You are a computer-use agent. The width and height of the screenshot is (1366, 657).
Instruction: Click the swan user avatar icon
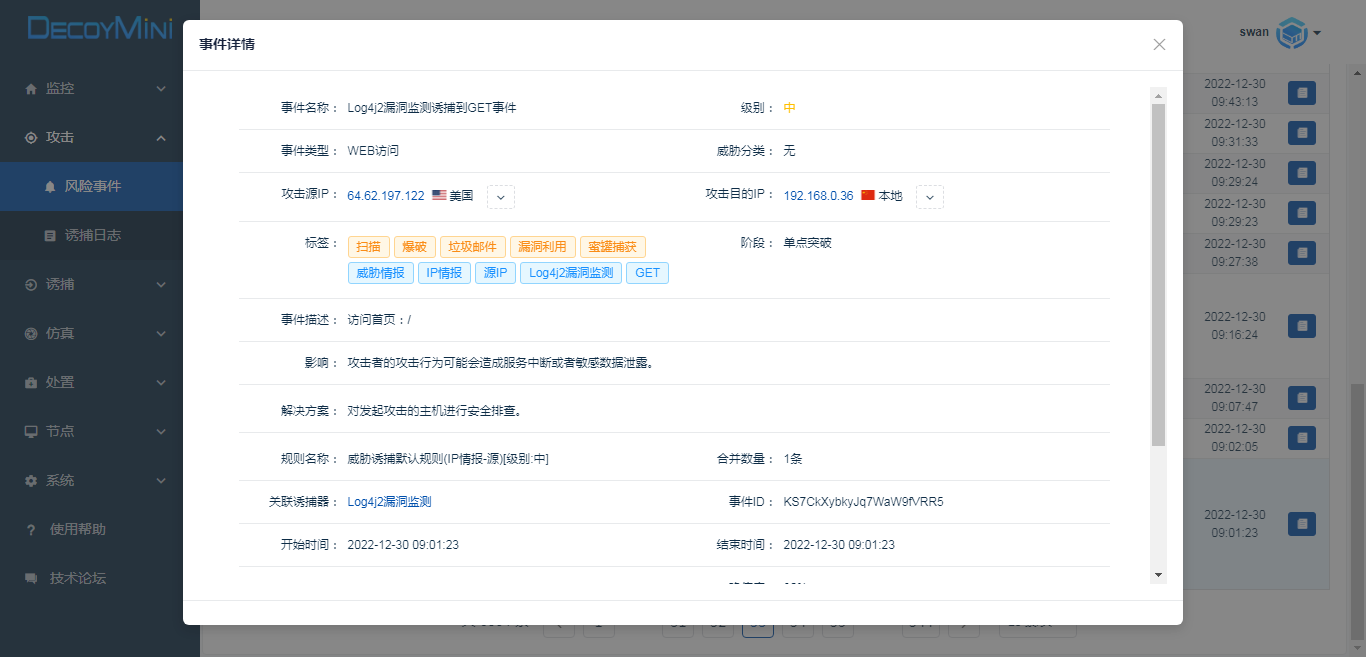click(1292, 33)
